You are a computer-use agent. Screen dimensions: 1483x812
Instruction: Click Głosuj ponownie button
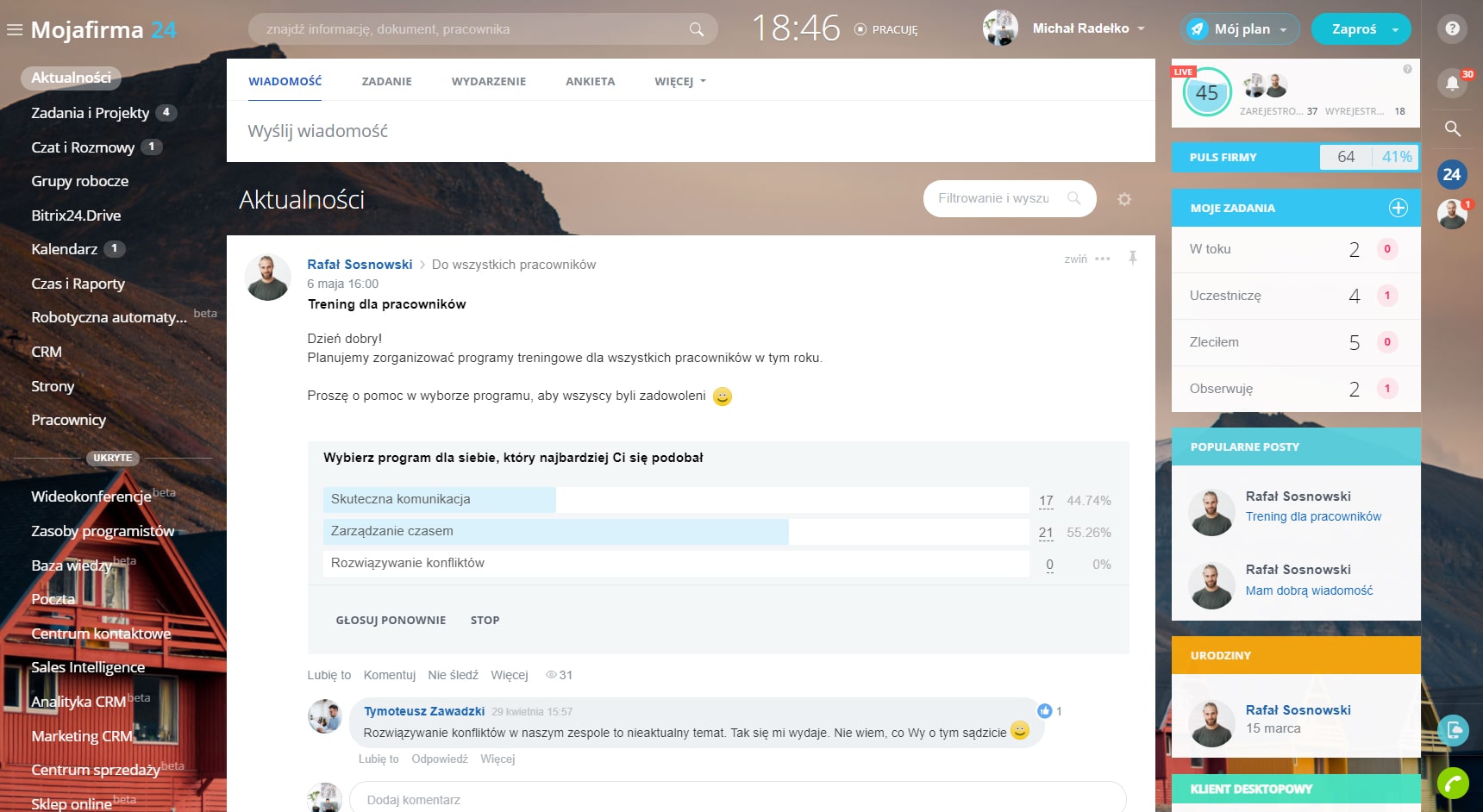point(391,620)
